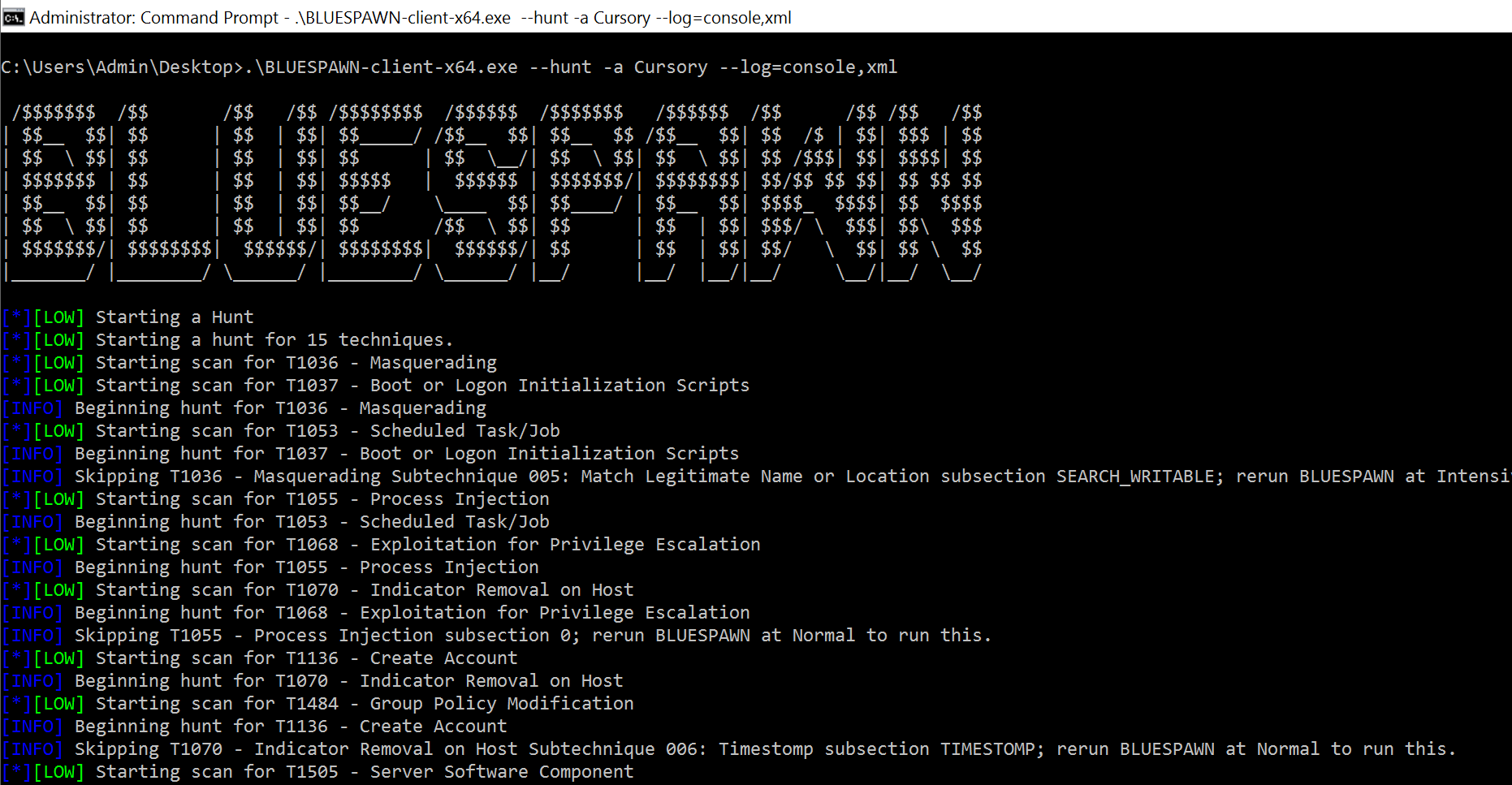The height and width of the screenshot is (785, 1512).
Task: Select 'Starting scan for T1136 - Create Account'
Action: tap(260, 658)
